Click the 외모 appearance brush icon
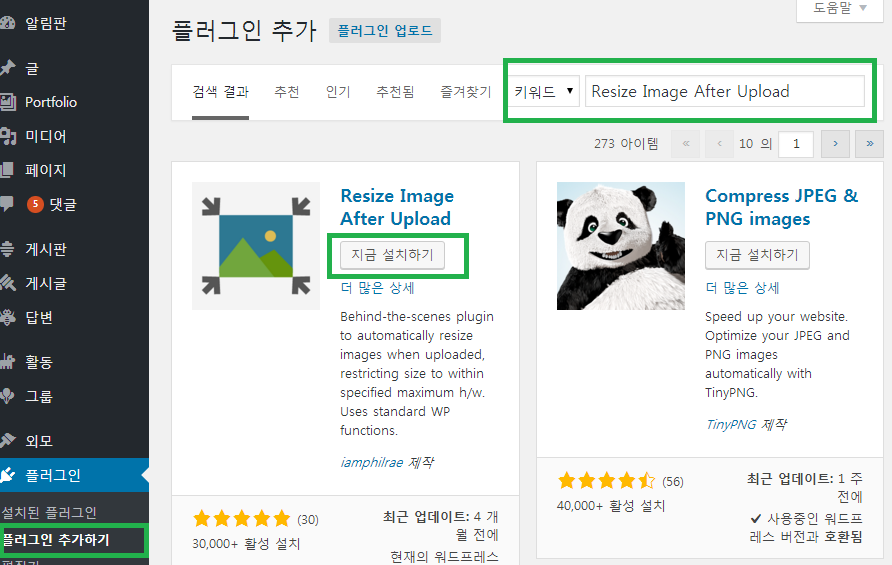This screenshot has width=892, height=565. (x=8, y=440)
